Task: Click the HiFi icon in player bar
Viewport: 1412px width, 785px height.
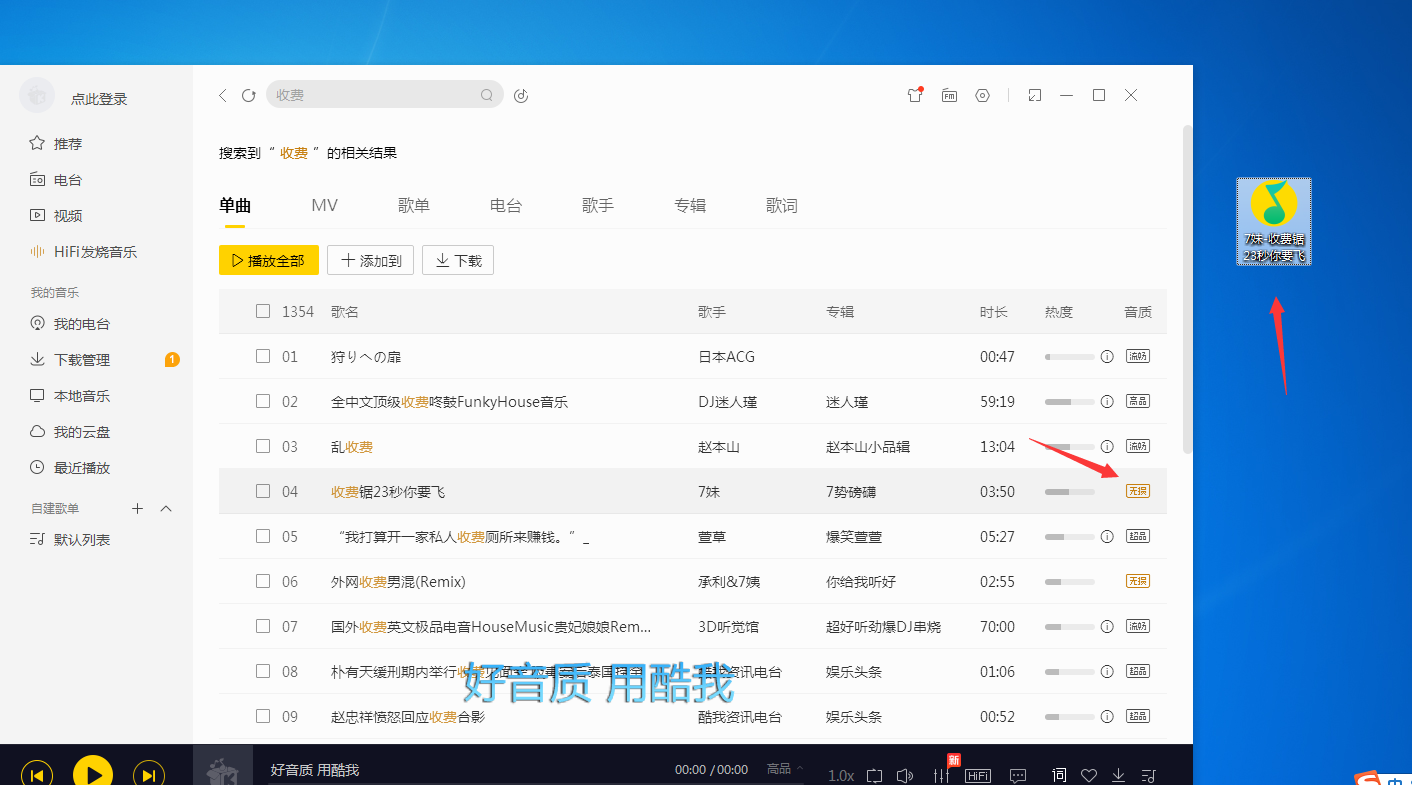Action: 978,775
